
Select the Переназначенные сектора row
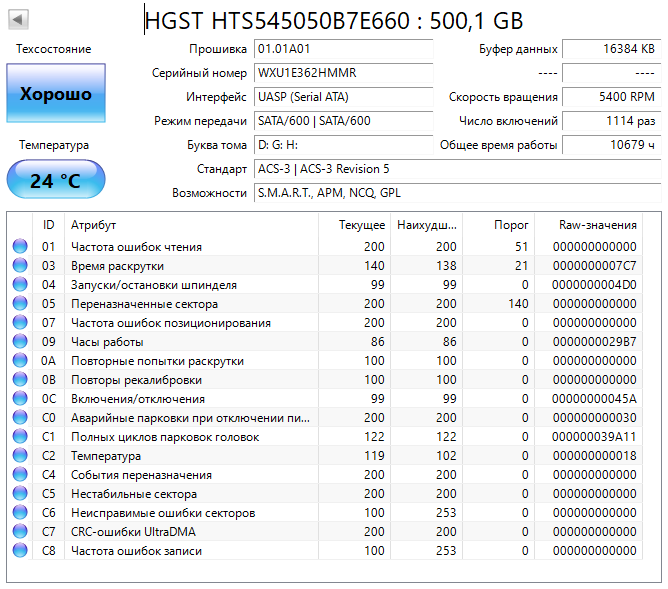(326, 304)
